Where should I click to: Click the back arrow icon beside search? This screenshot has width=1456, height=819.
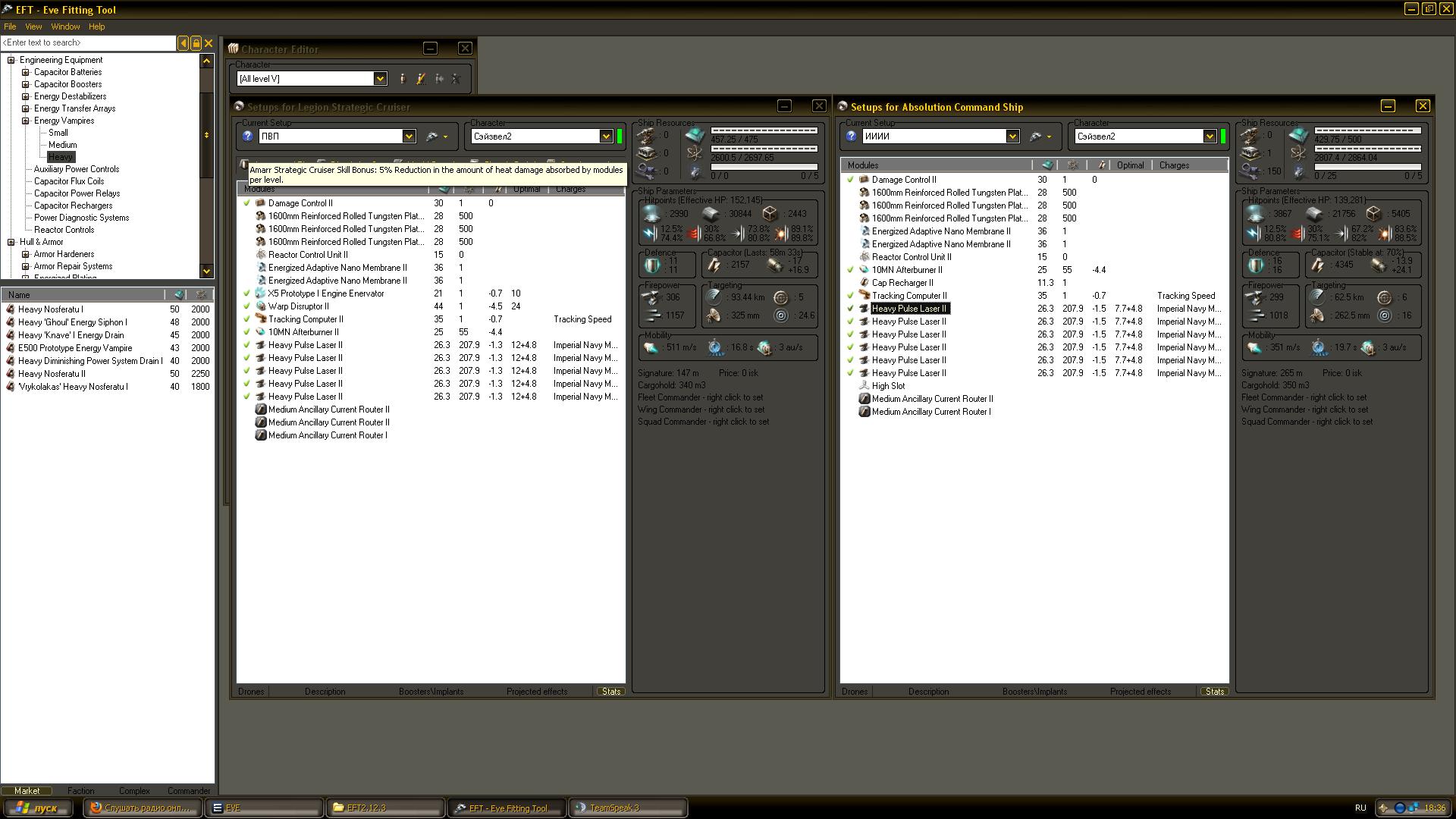(x=183, y=43)
